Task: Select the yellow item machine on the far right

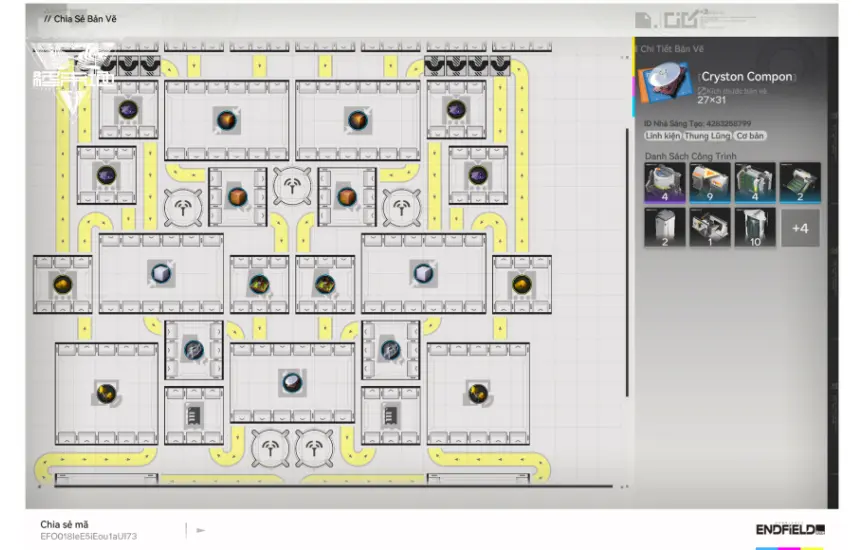Action: point(522,285)
